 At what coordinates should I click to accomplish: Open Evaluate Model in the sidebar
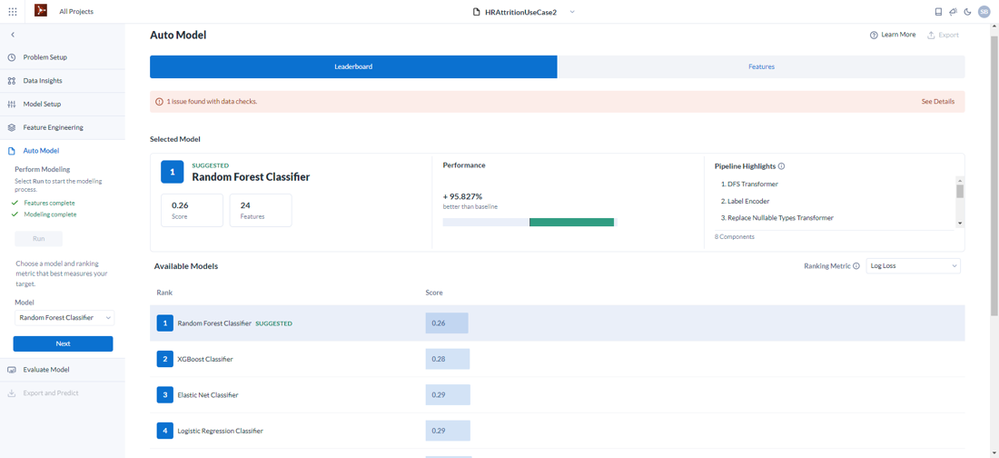coord(46,369)
